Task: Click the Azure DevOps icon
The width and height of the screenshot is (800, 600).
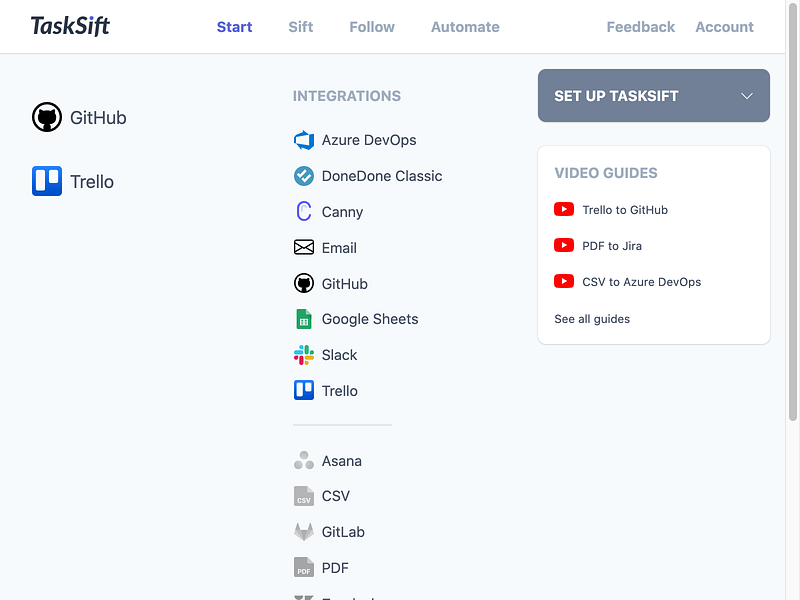Action: click(304, 140)
